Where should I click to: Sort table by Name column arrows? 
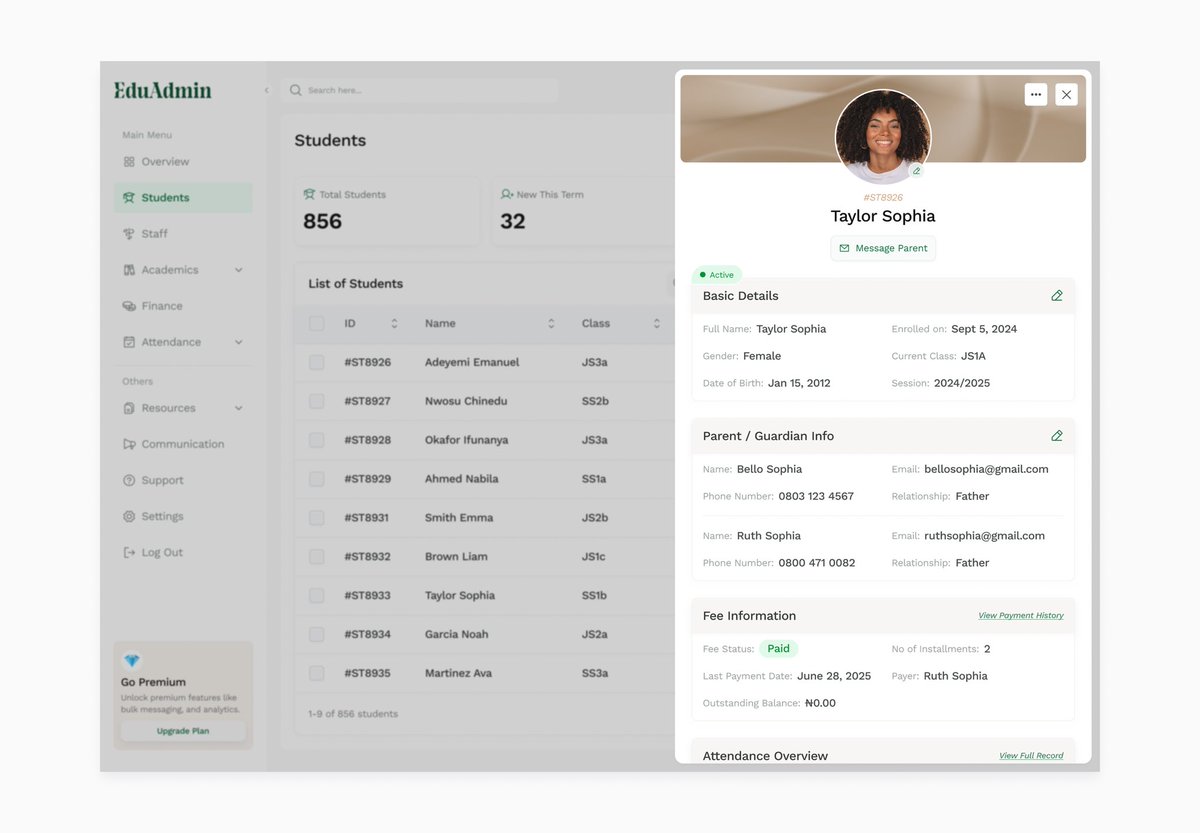(x=551, y=324)
